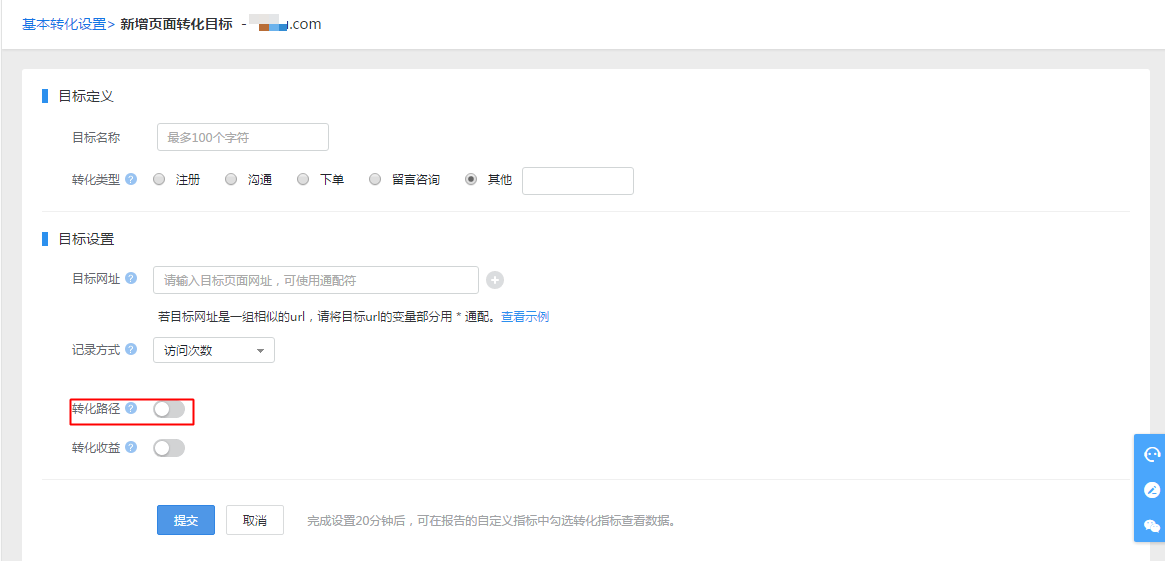1165x561 pixels.
Task: Open feedback via the pencil icon
Action: point(1151,490)
